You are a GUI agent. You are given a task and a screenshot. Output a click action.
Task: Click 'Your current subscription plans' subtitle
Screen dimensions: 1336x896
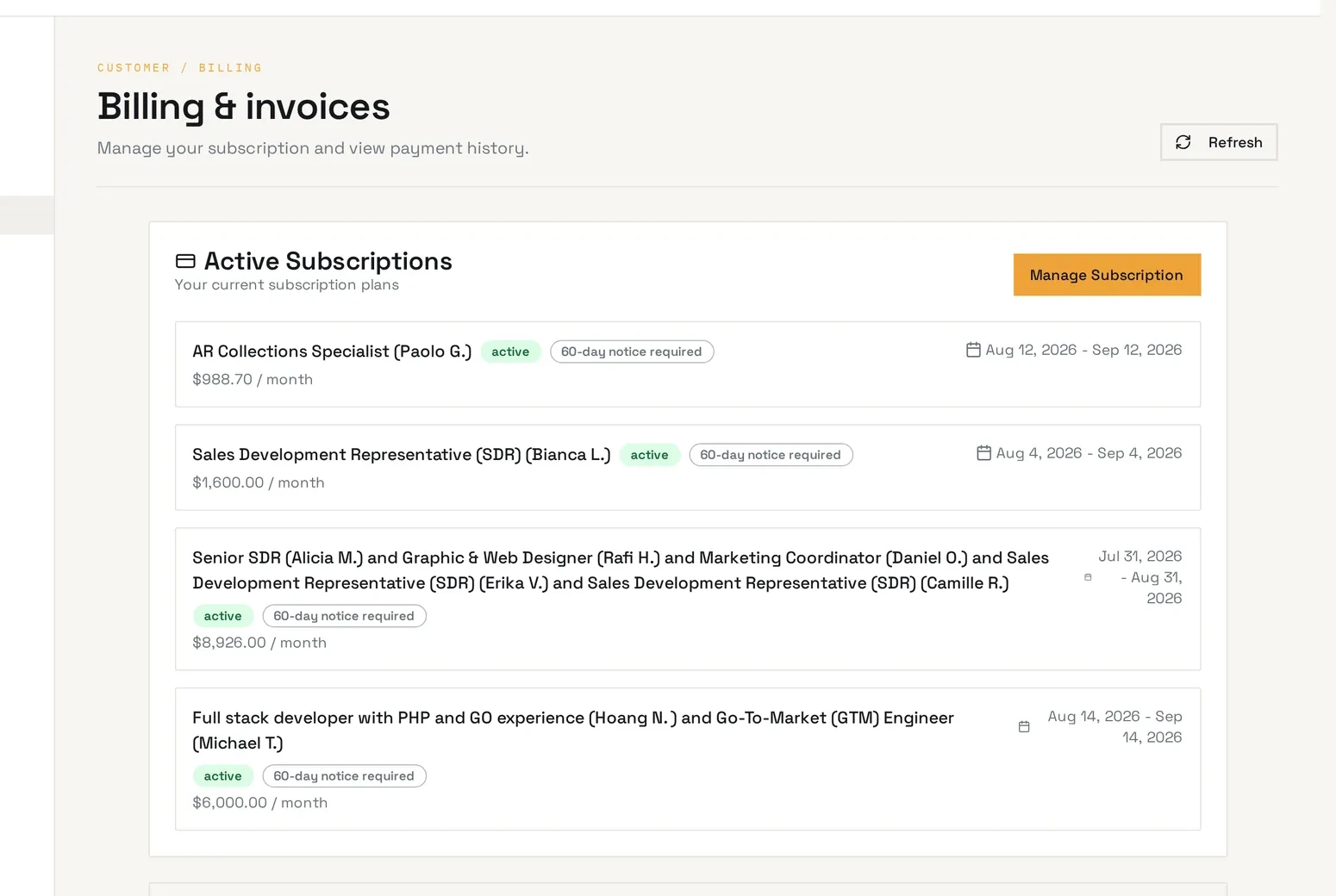click(287, 285)
